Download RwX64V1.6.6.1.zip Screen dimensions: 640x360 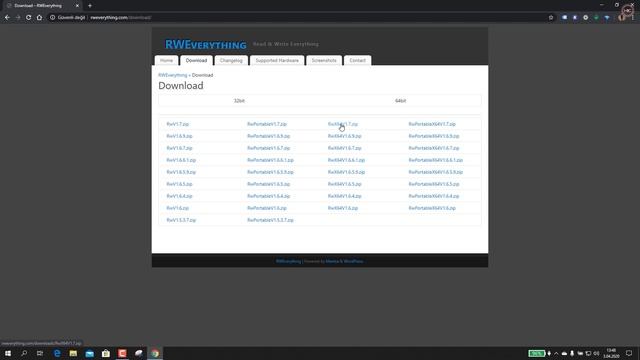coord(346,160)
